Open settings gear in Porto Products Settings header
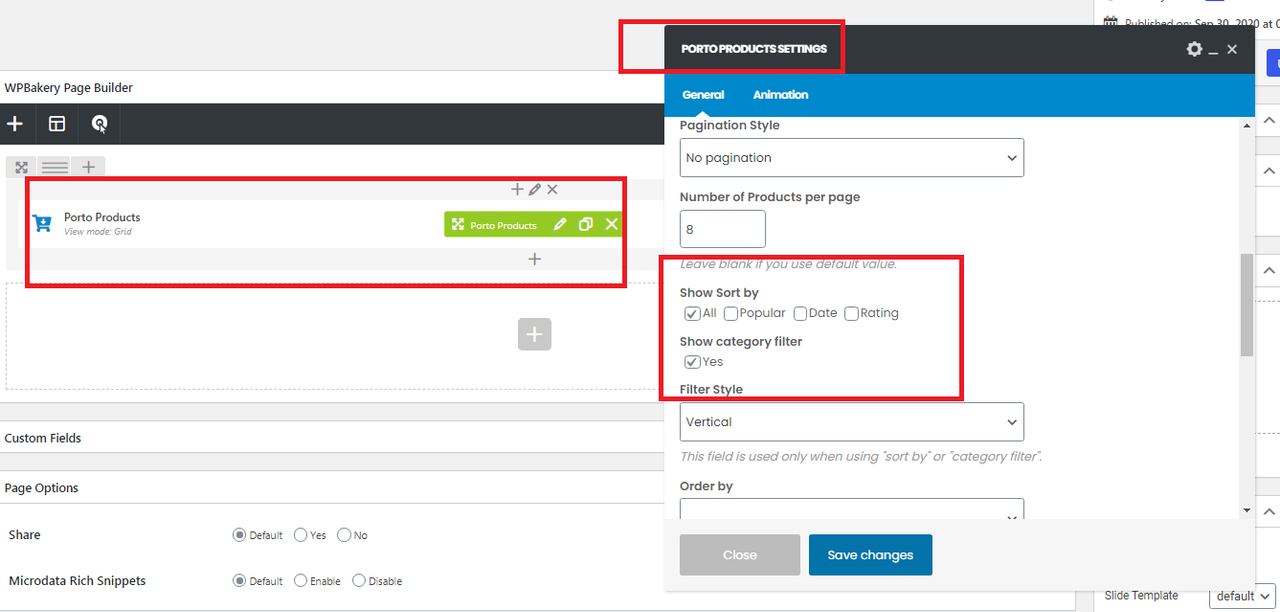 pos(1194,49)
